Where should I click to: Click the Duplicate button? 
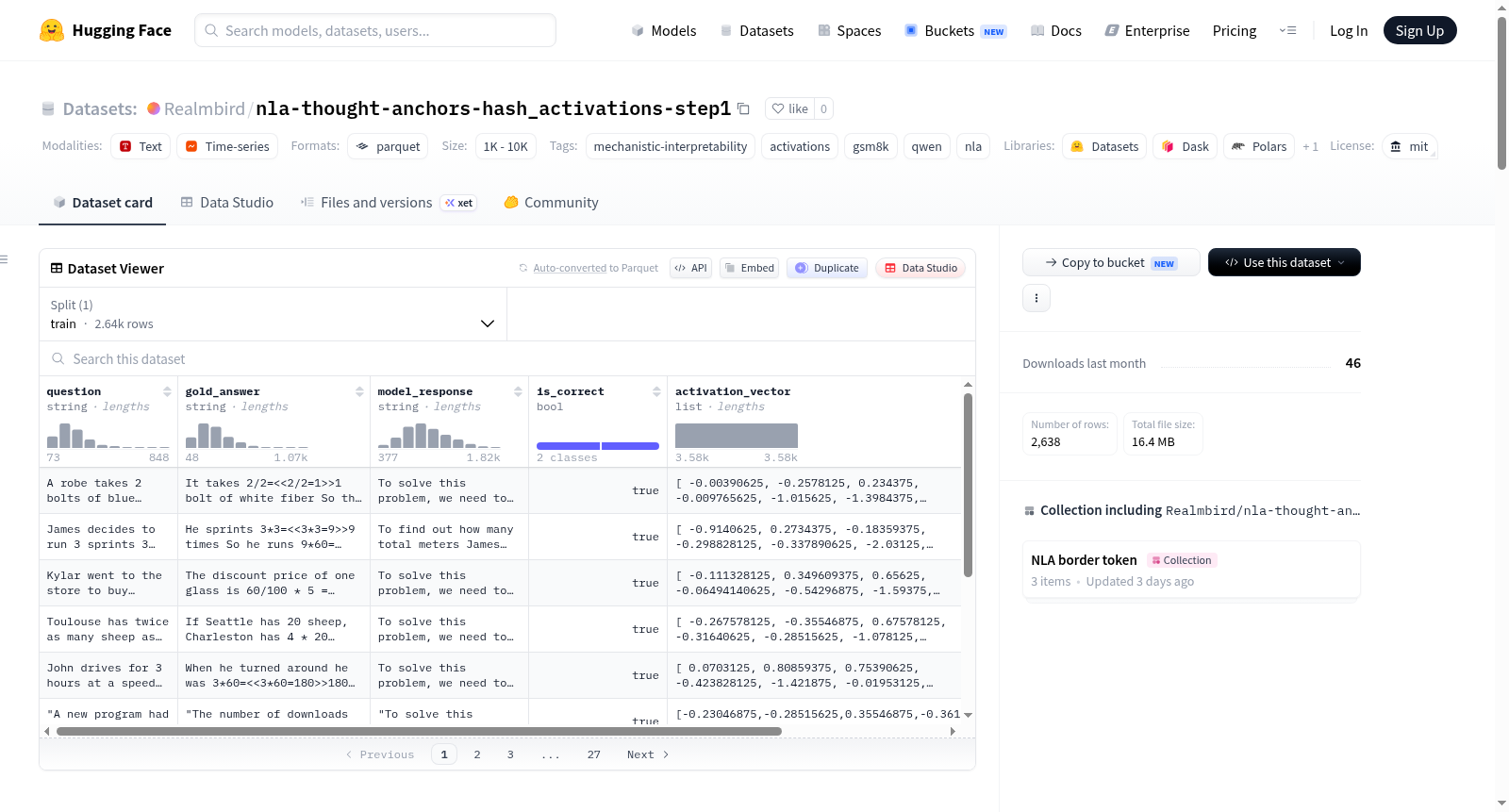[x=827, y=268]
